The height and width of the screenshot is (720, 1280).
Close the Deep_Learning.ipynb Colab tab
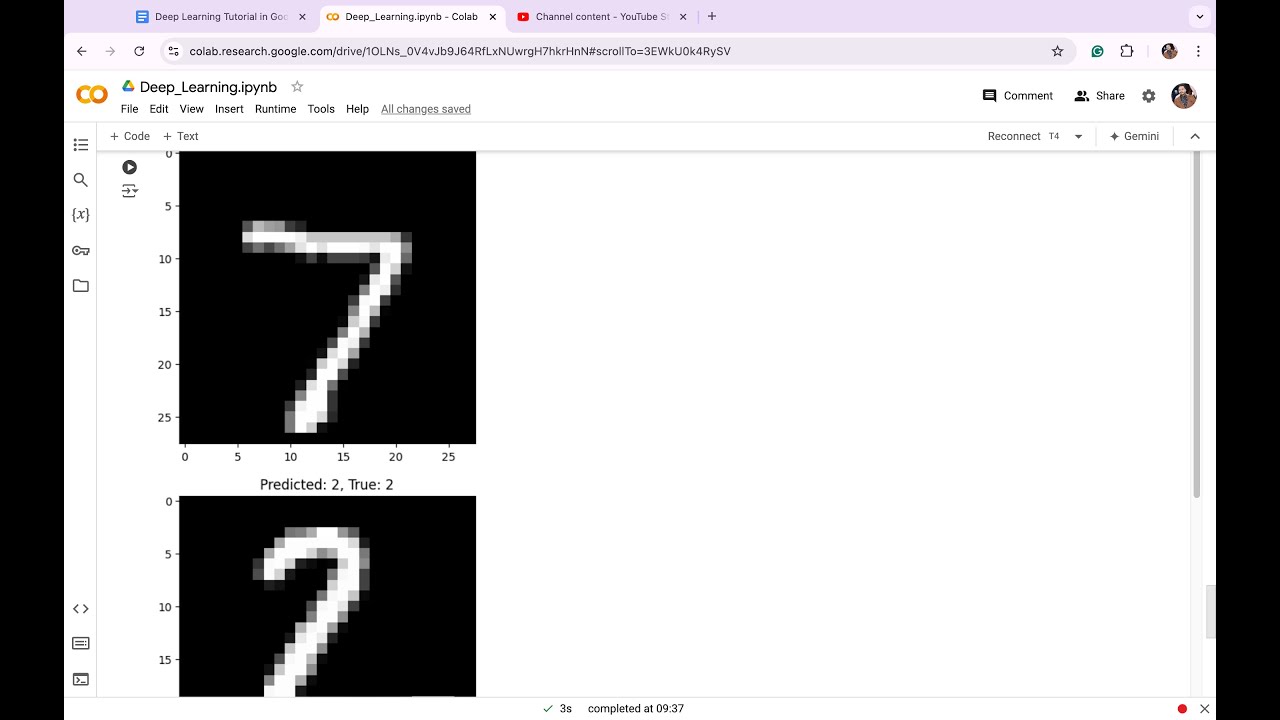point(493,17)
